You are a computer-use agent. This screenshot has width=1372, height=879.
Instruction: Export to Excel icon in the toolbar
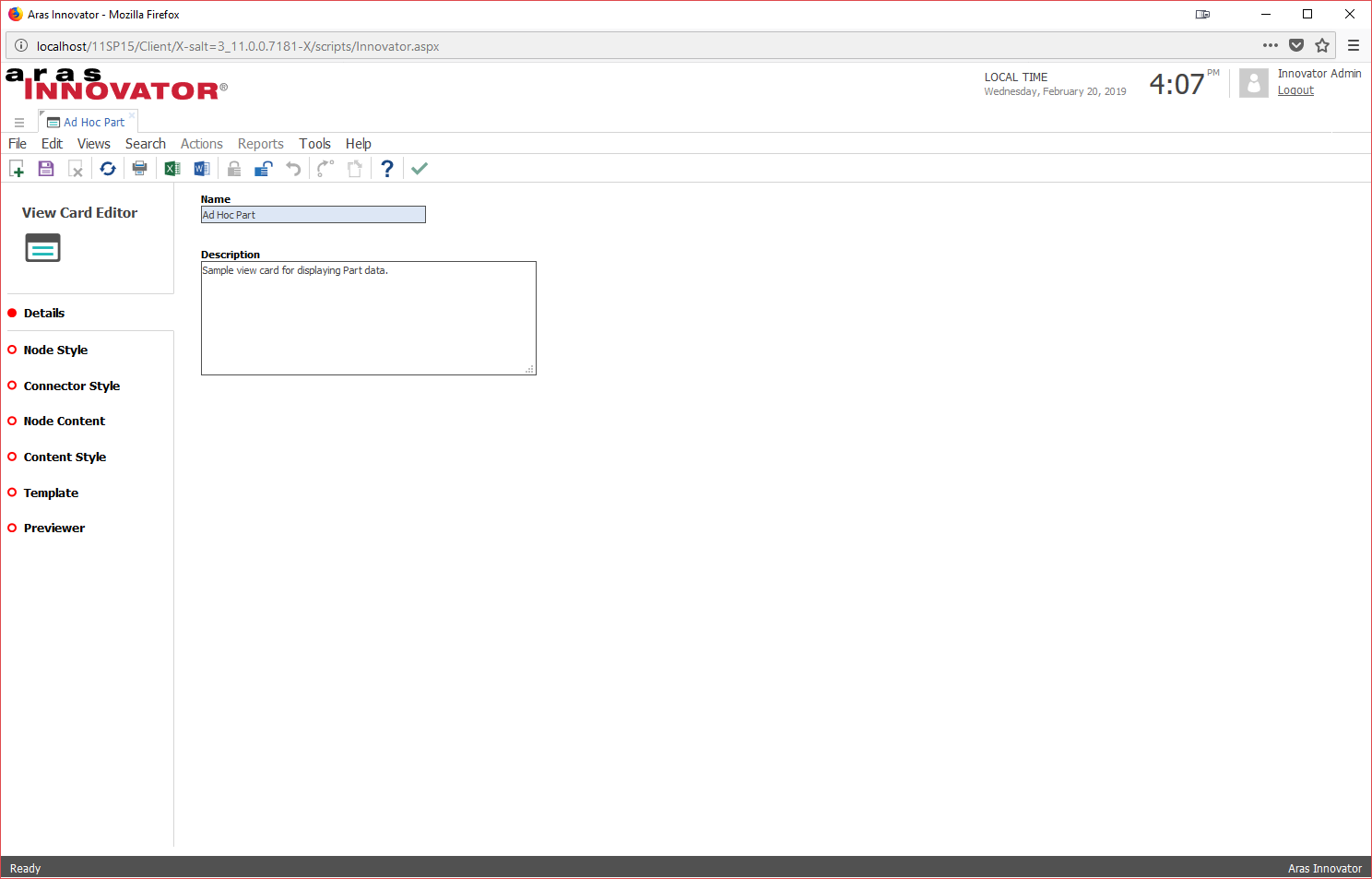coord(172,169)
